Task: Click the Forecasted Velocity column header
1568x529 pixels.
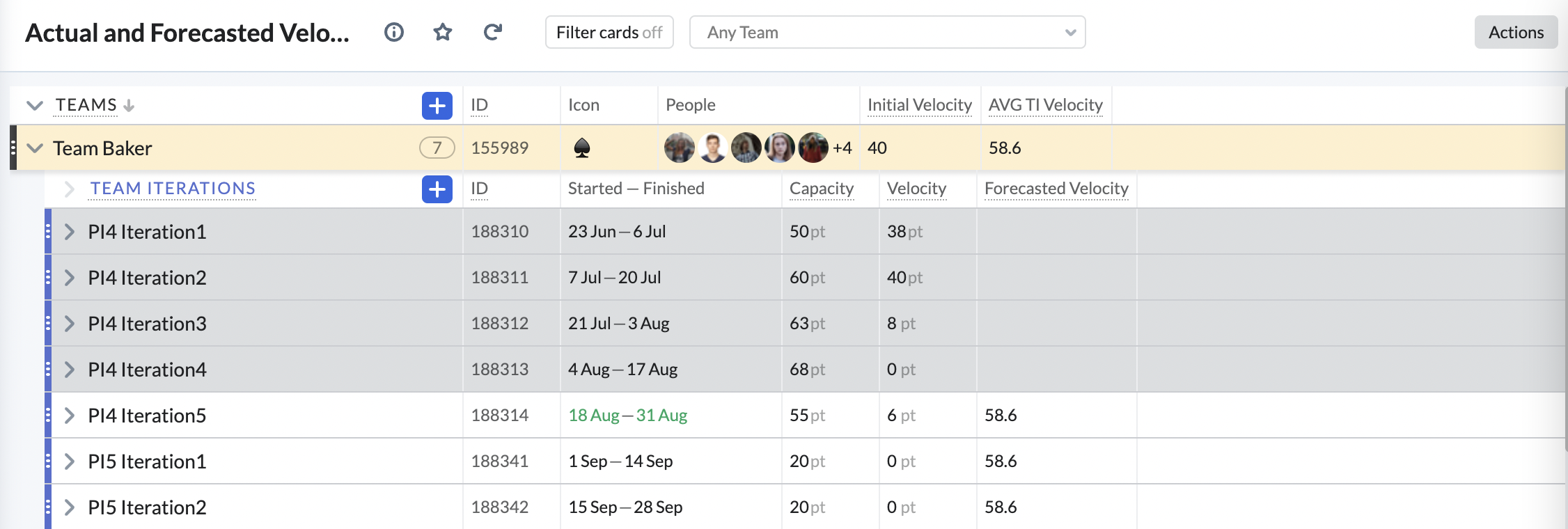Action: (x=1056, y=188)
